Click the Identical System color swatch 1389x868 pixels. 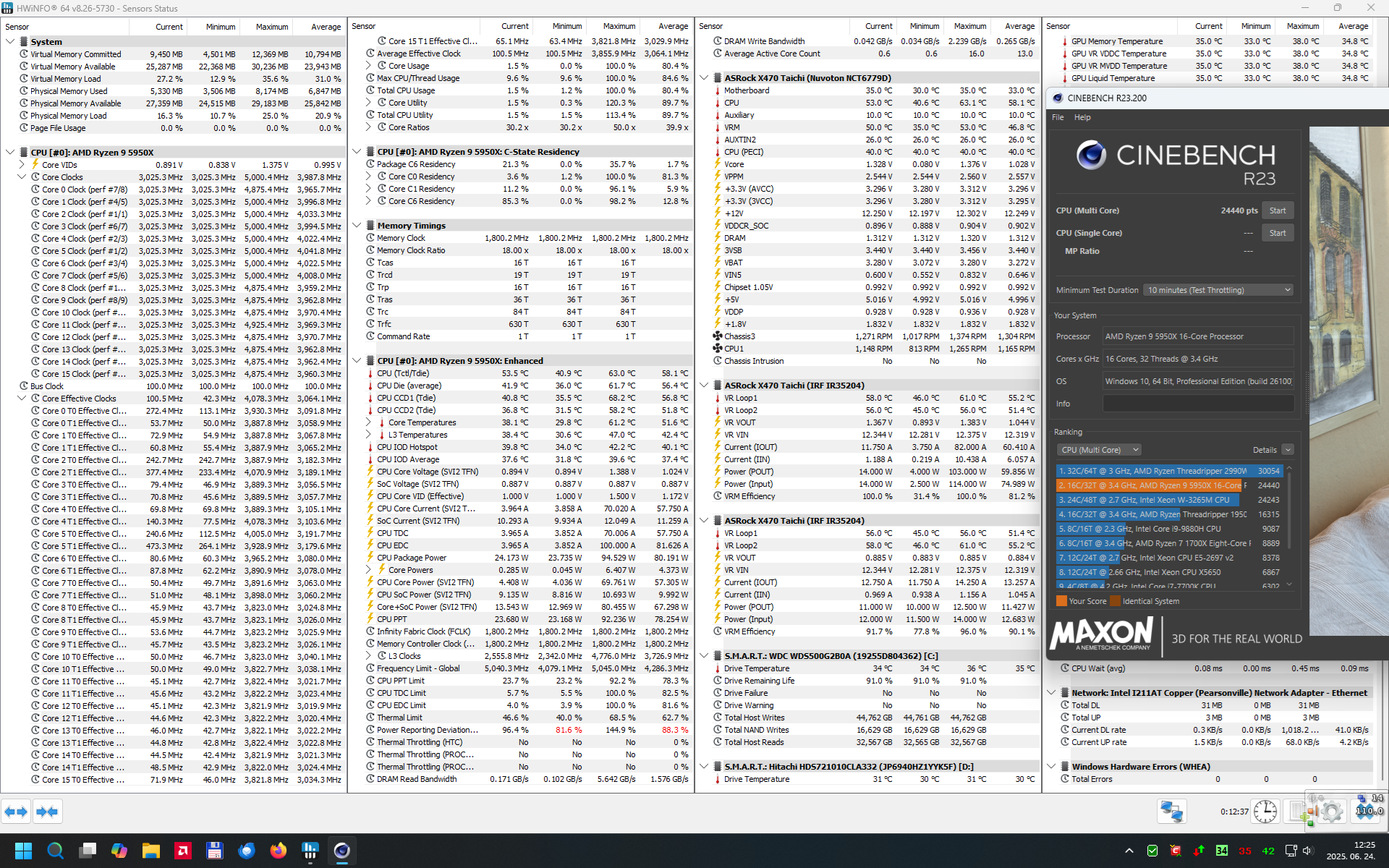[1115, 601]
